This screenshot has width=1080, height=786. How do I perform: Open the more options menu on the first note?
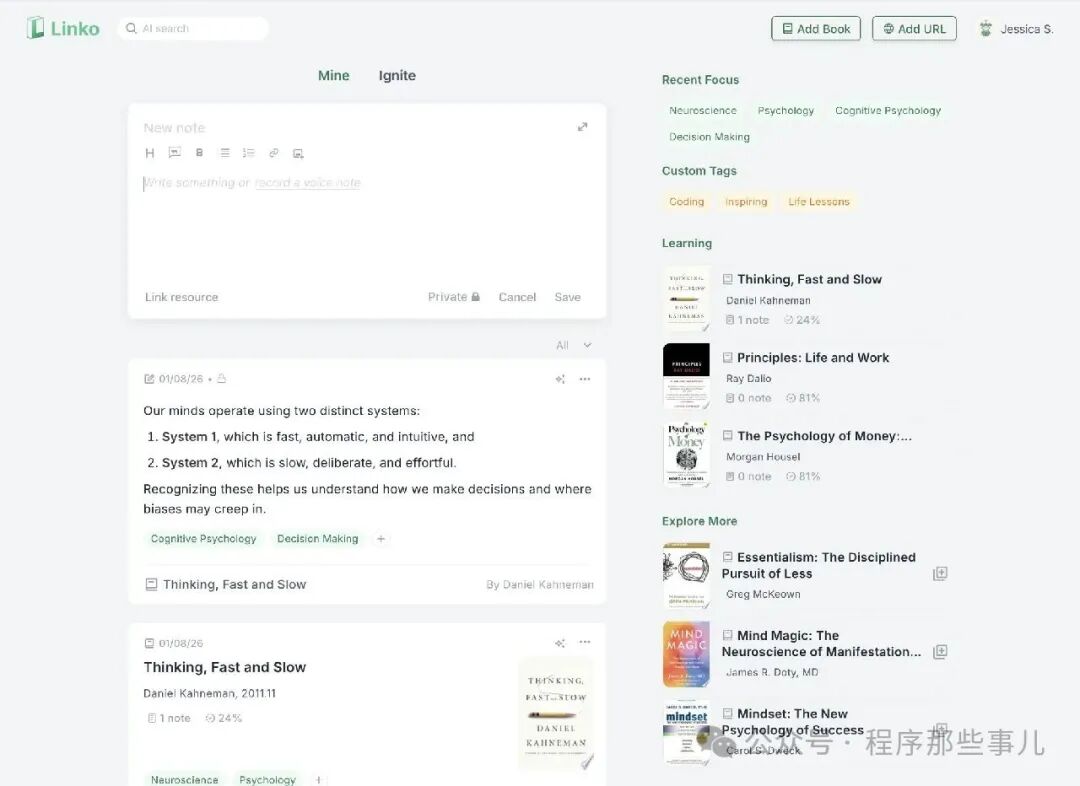point(585,379)
